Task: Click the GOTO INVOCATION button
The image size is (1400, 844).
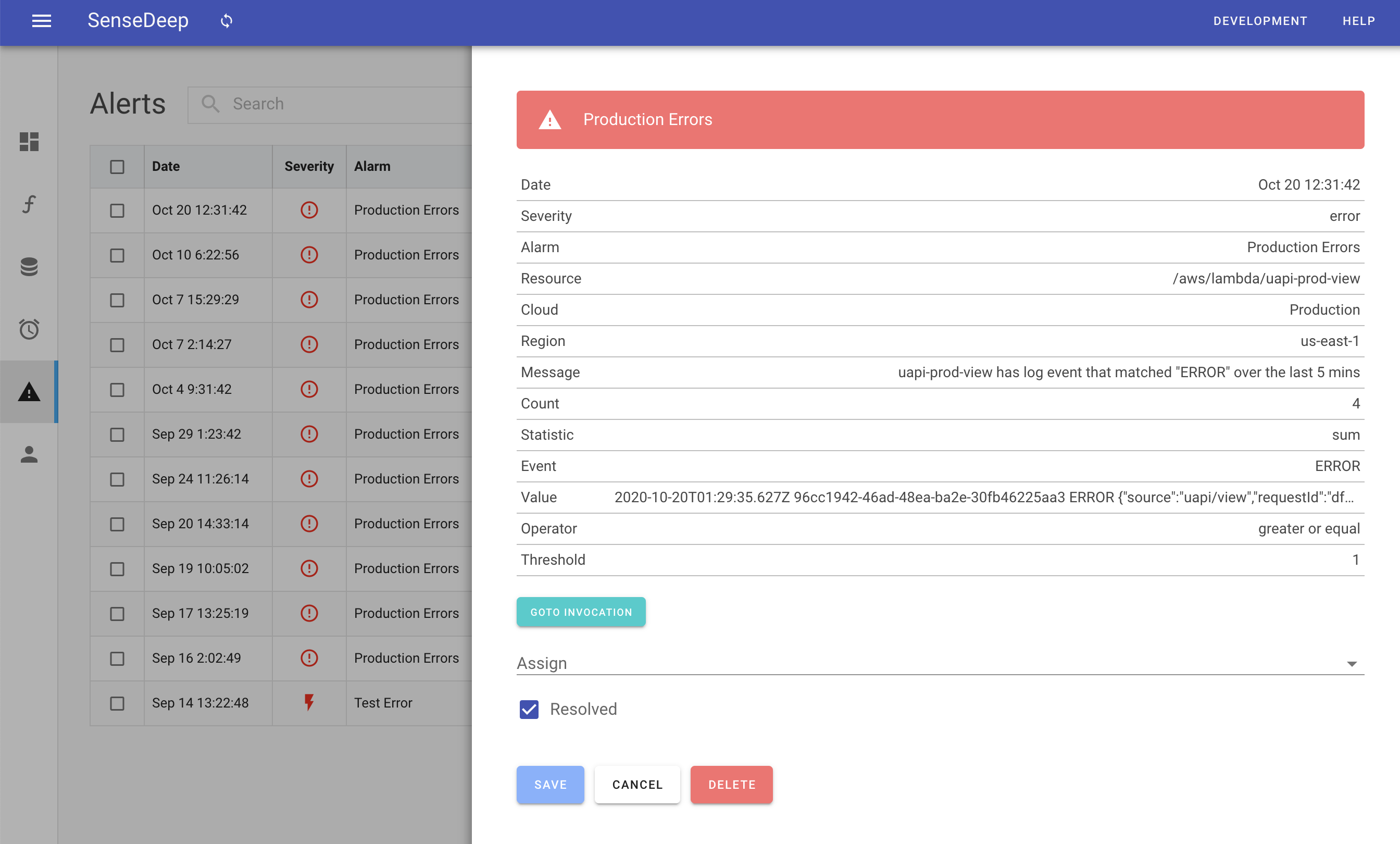Action: pyautogui.click(x=581, y=612)
